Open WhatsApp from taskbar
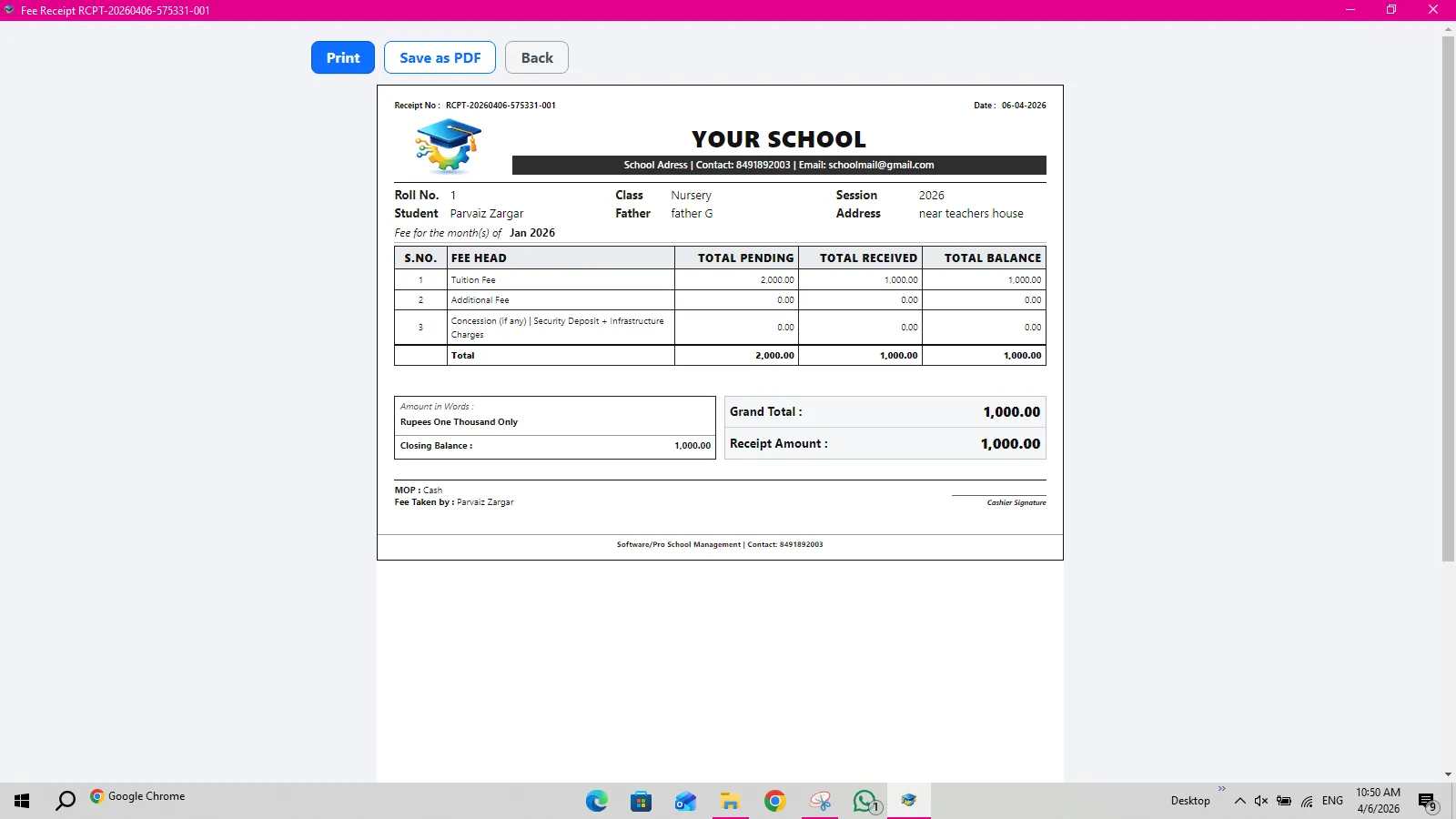The image size is (1456, 819). click(x=865, y=801)
